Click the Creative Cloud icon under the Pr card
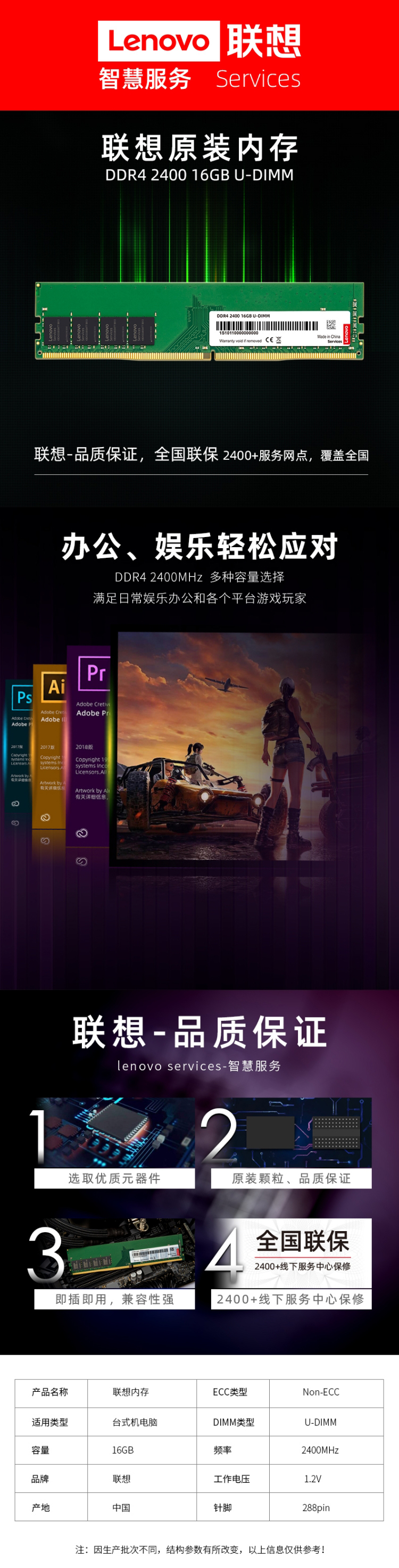 pos(81,832)
